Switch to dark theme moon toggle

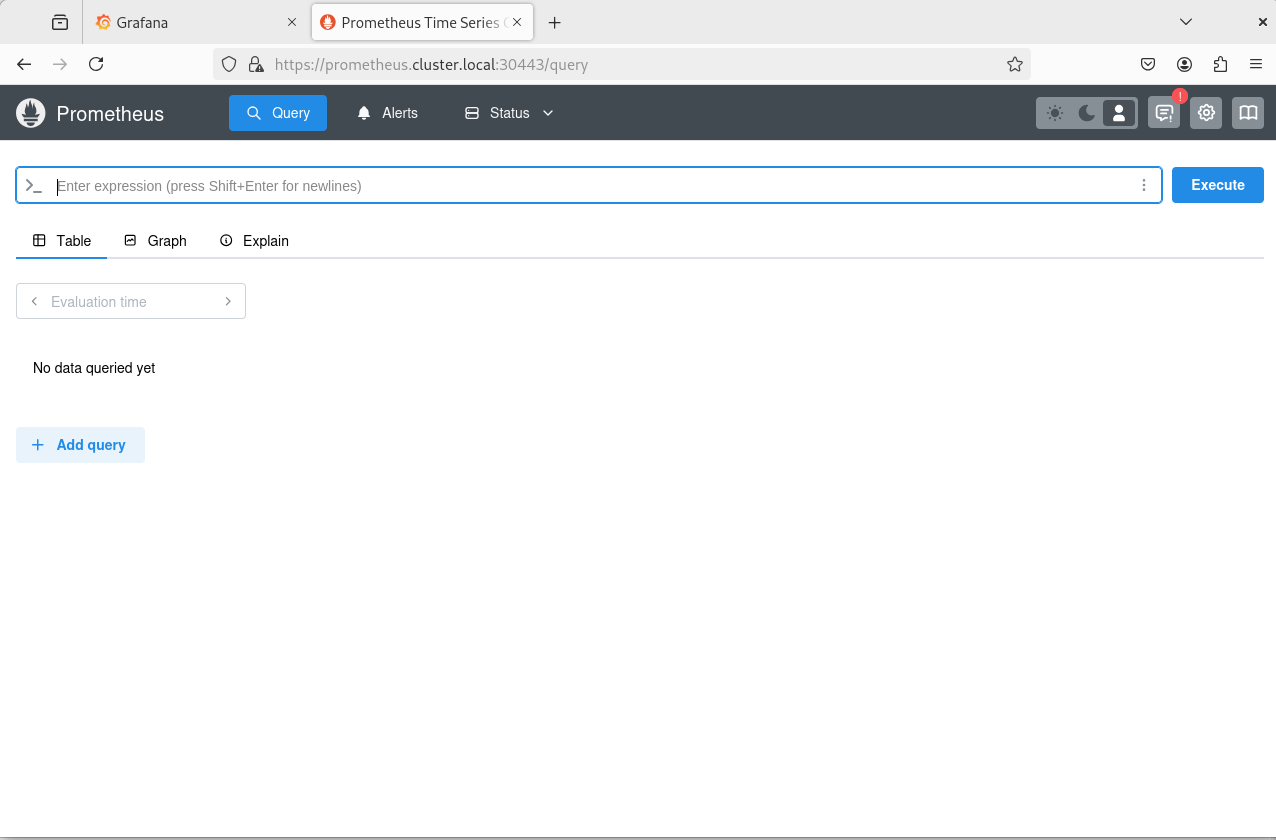click(1087, 113)
